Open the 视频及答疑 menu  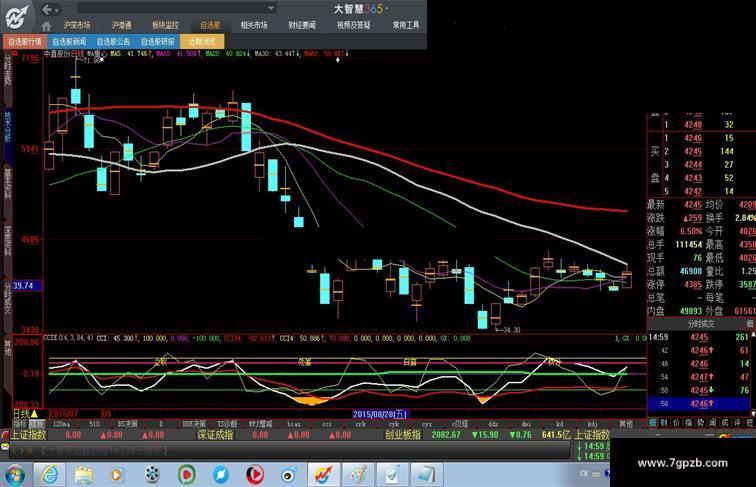354,25
